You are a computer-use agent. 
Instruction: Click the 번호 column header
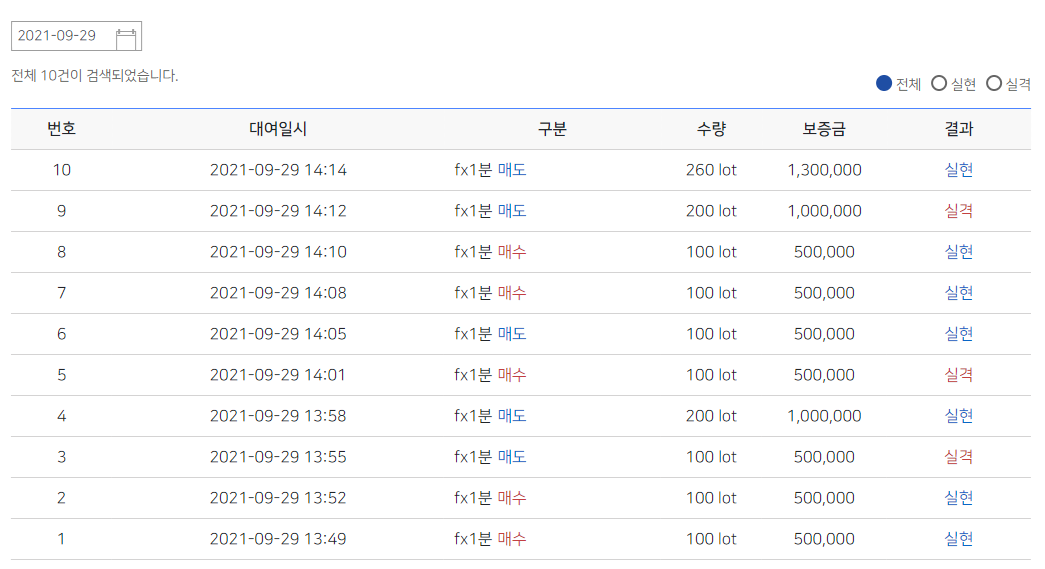tap(61, 129)
